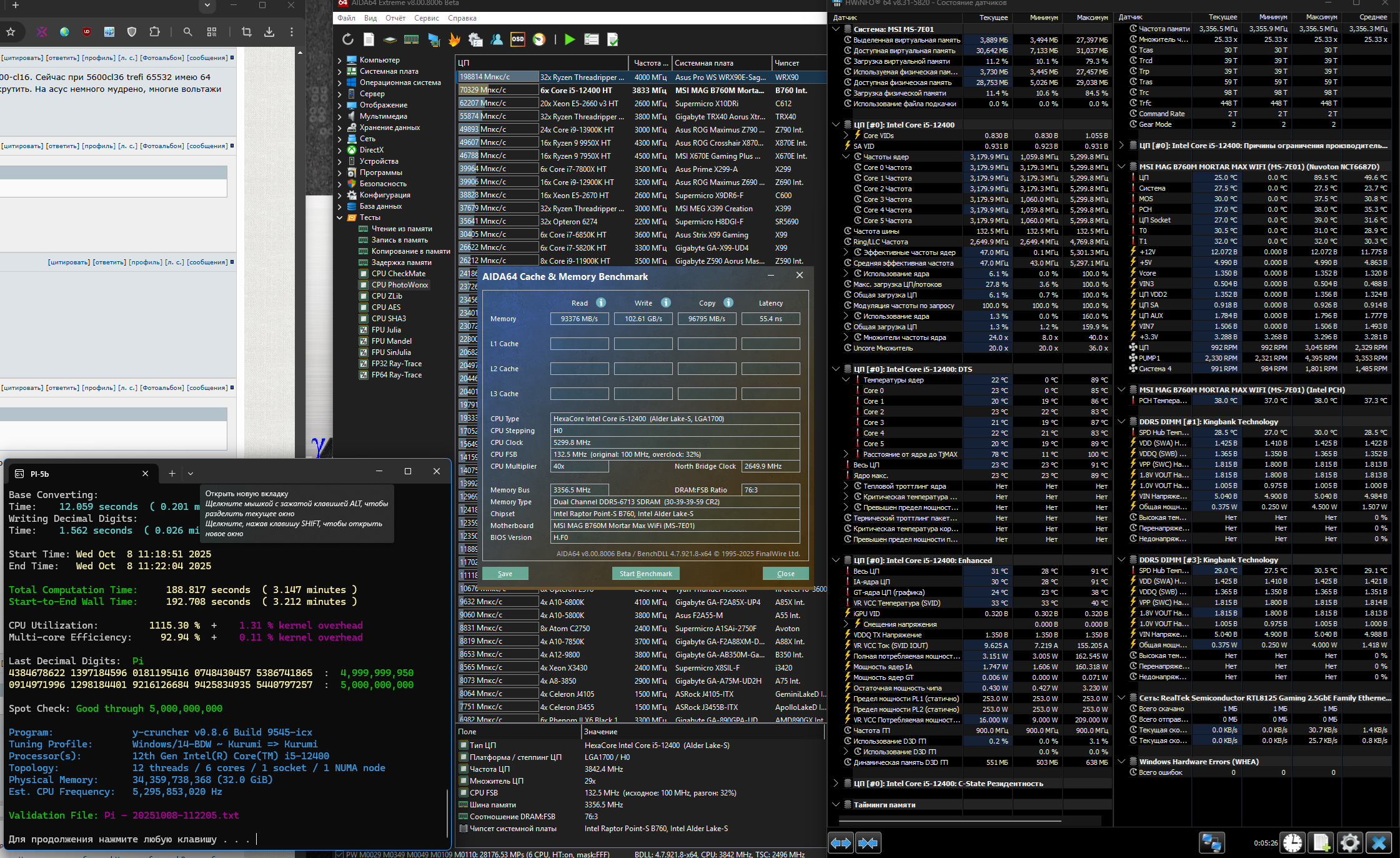The image size is (1400, 858).
Task: Collapse the Тесты tree node
Action: pyautogui.click(x=340, y=218)
